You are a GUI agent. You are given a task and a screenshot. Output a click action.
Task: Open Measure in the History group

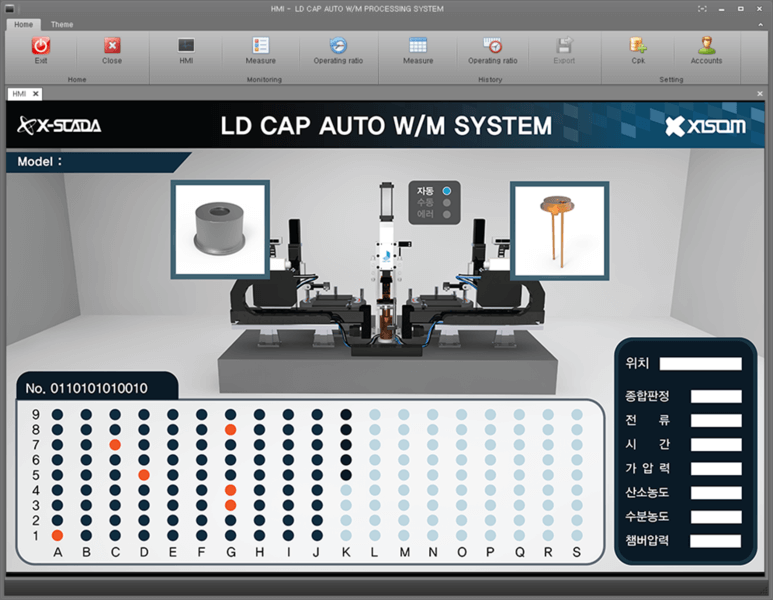coord(418,46)
